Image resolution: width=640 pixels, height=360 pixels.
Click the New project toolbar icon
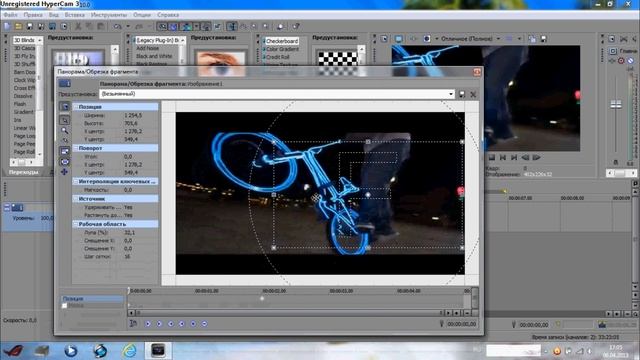(7, 27)
